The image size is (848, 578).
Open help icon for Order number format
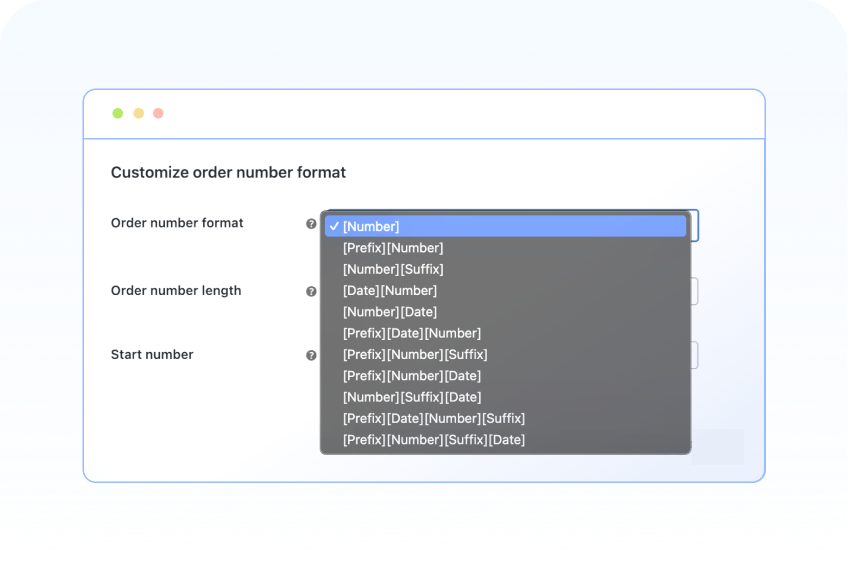click(311, 224)
